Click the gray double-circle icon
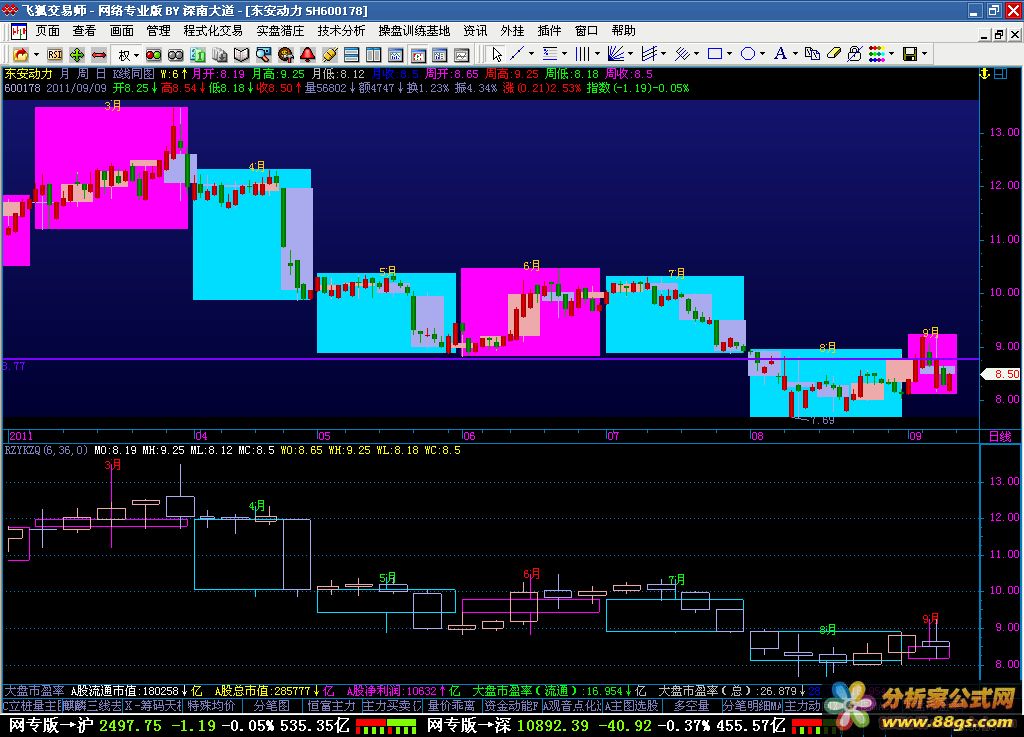The height and width of the screenshot is (737, 1024). pos(176,54)
